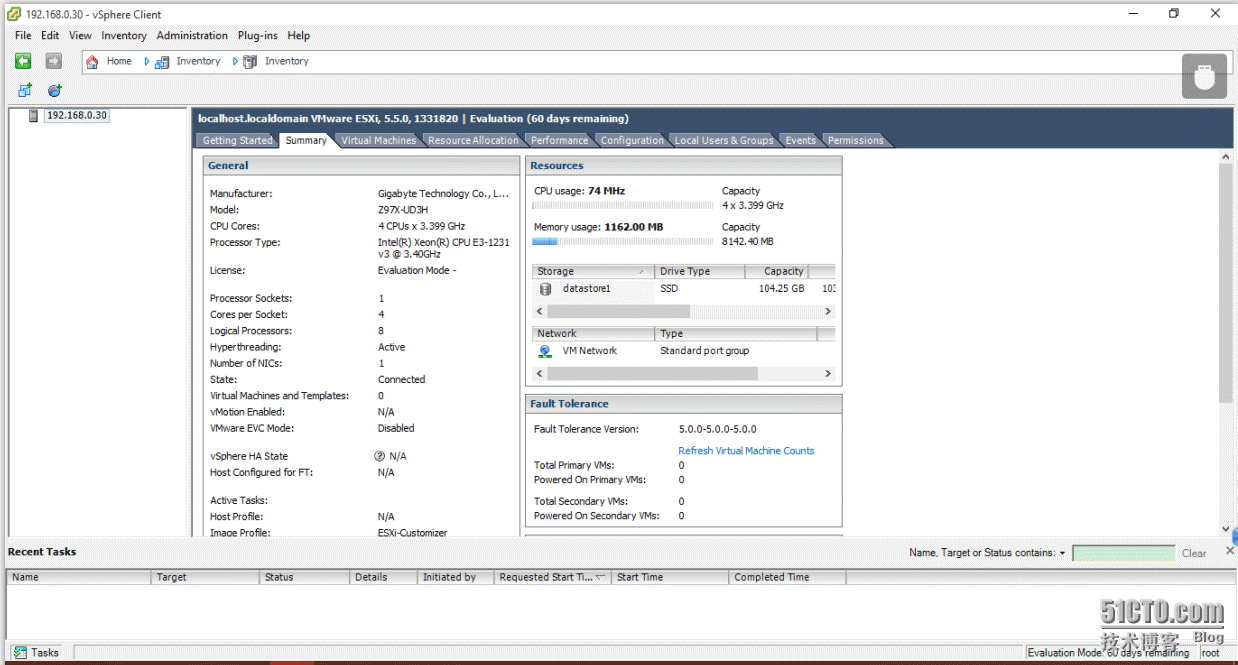This screenshot has height=665, width=1238.
Task: Click the Tasks icon in status bar
Action: [x=20, y=652]
